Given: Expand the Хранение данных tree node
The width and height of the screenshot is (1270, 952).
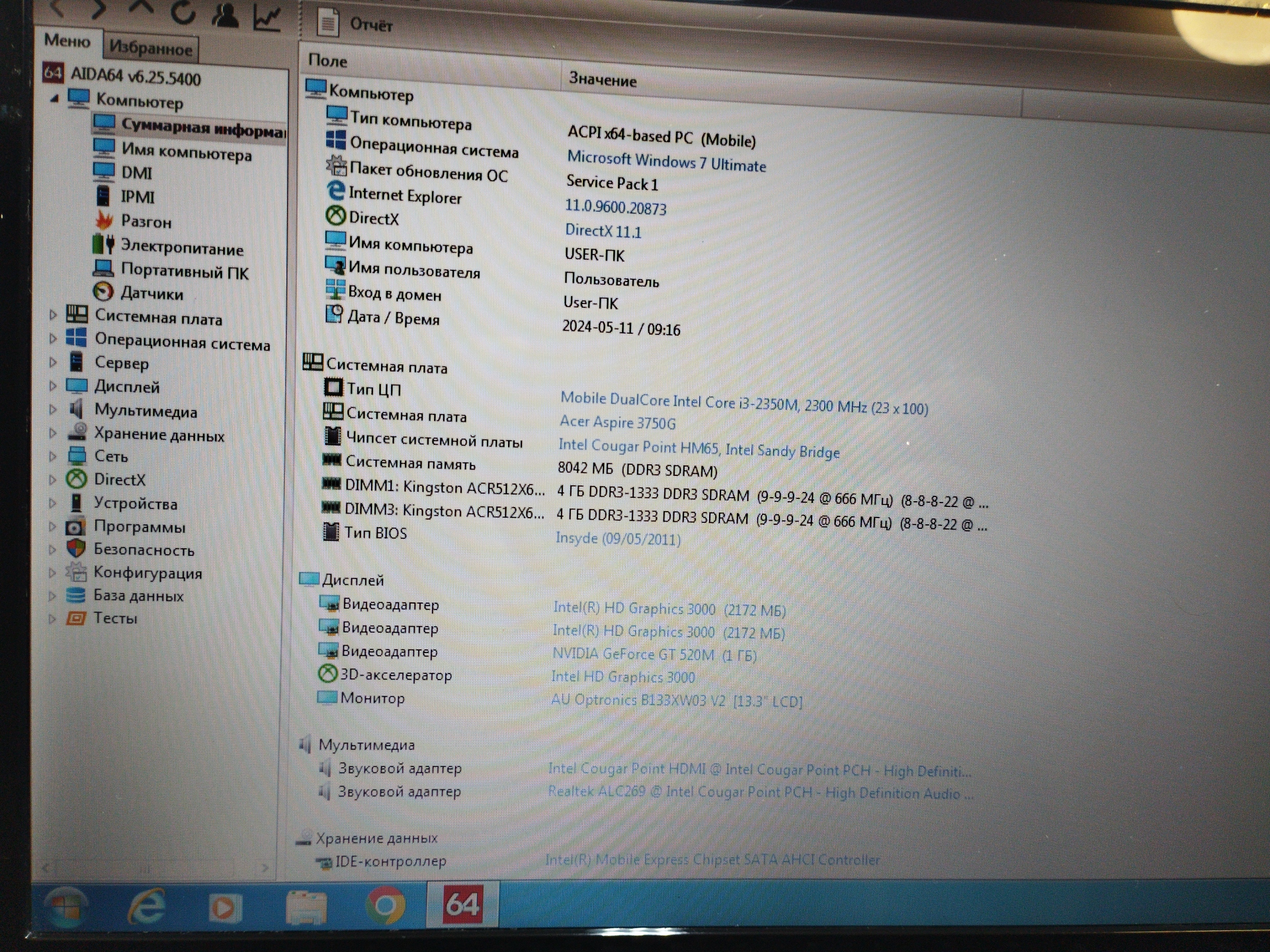Looking at the screenshot, I should click(53, 434).
